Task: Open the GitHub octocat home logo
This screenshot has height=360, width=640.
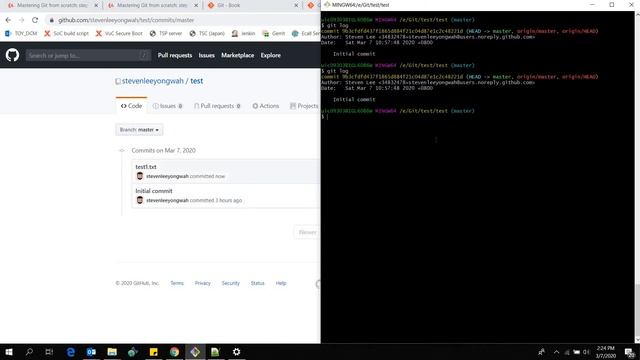Action: 12,55
